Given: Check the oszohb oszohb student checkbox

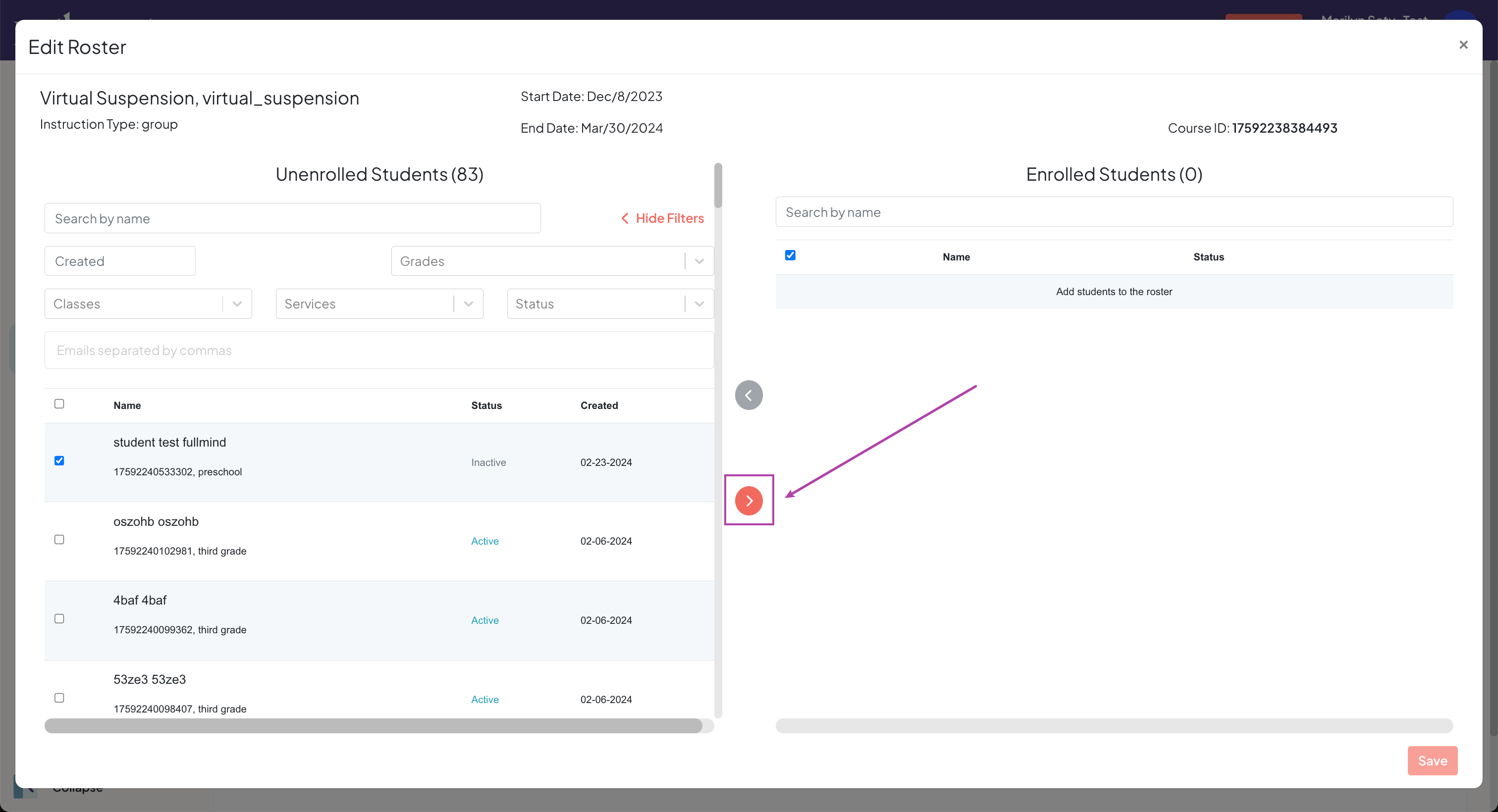Looking at the screenshot, I should 59,540.
